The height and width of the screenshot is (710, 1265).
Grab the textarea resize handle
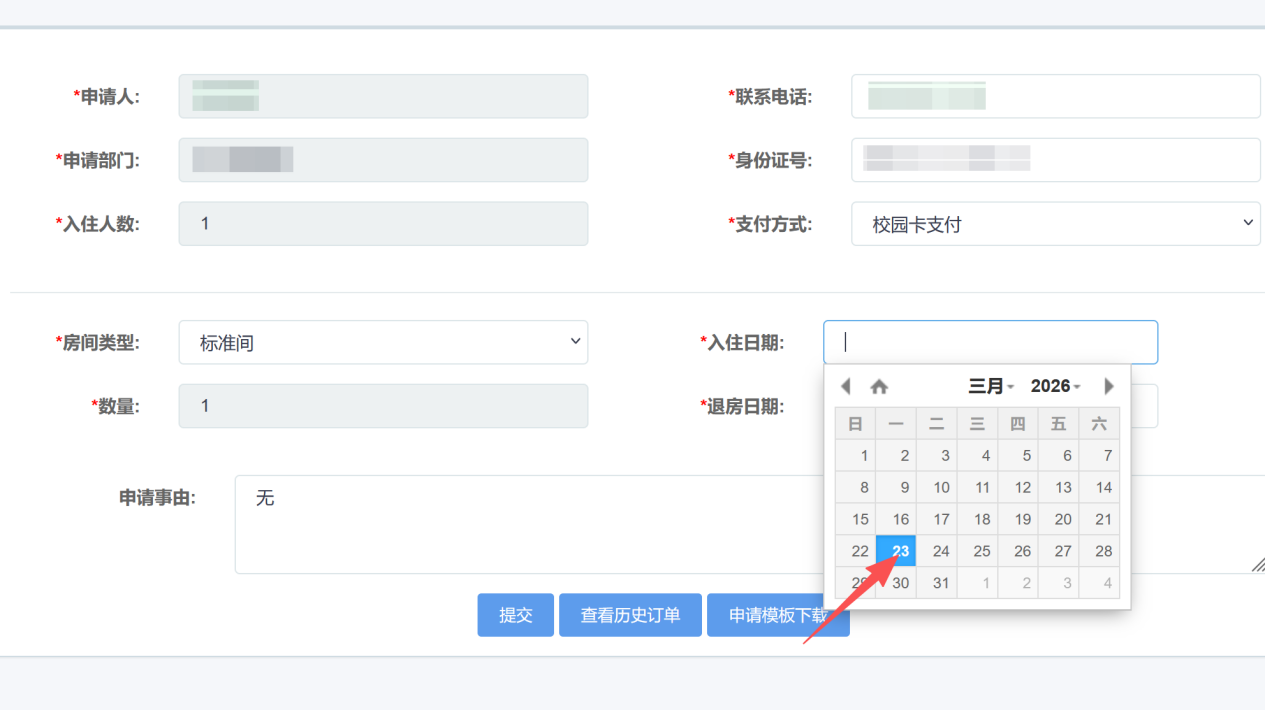point(1257,565)
